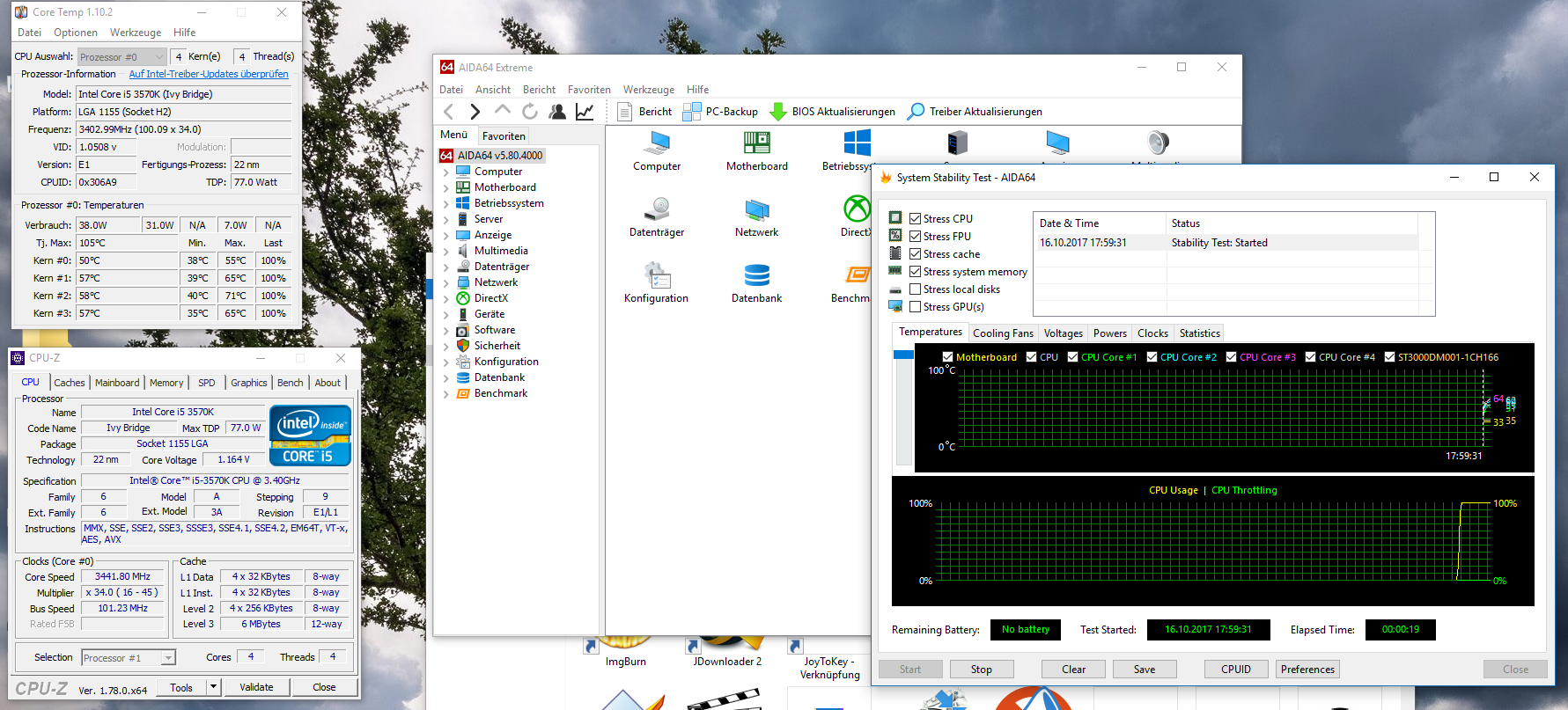Open Tools dropdown arrow in CPU-Z
The image size is (1568, 710).
213,687
